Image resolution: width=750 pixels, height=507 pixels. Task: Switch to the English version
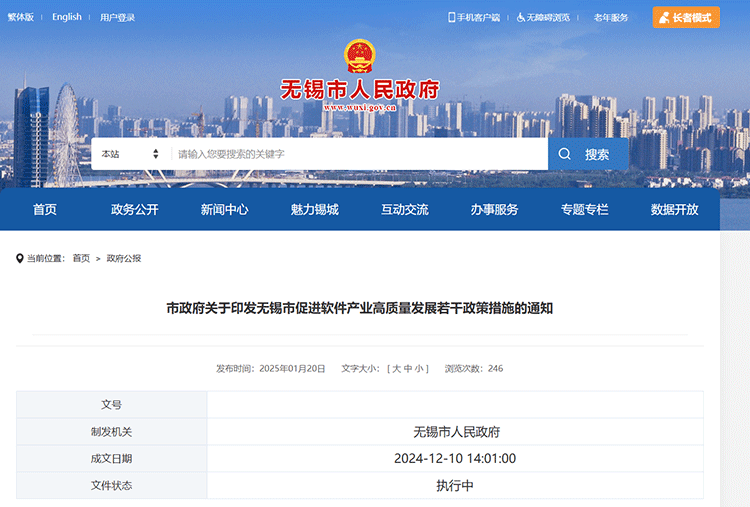pos(66,17)
